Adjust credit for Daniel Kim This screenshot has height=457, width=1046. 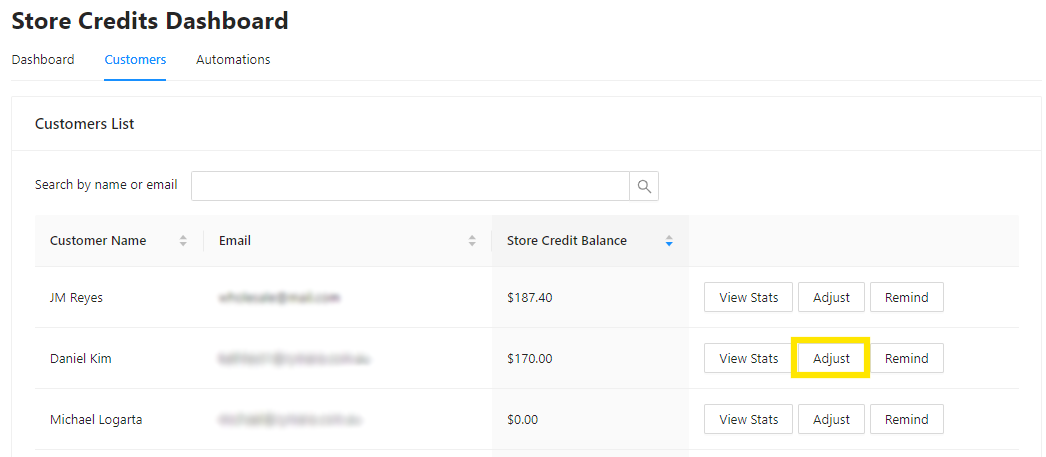pos(831,358)
